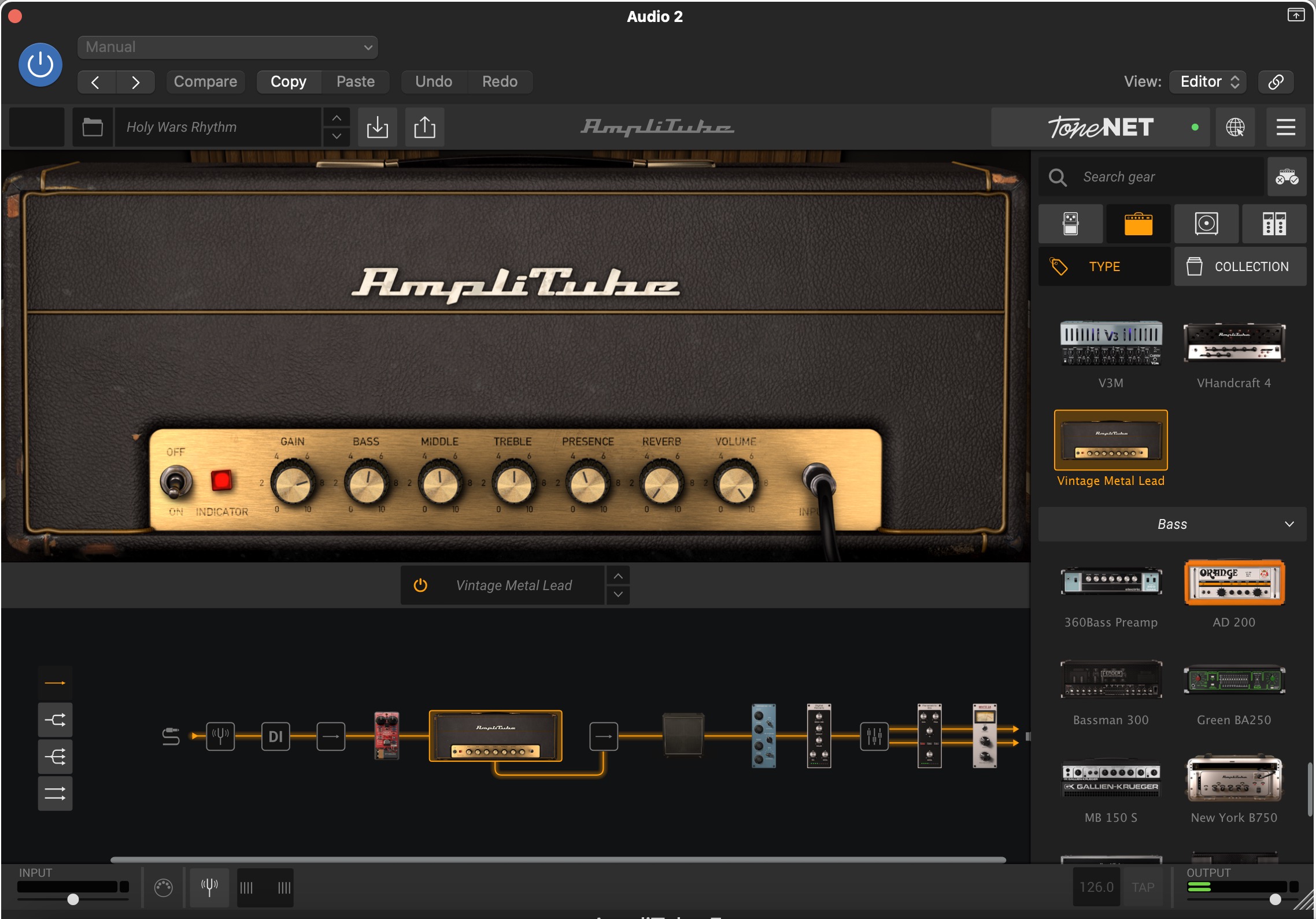Click the Copy button
Viewport: 1316px width, 919px height.
[289, 82]
